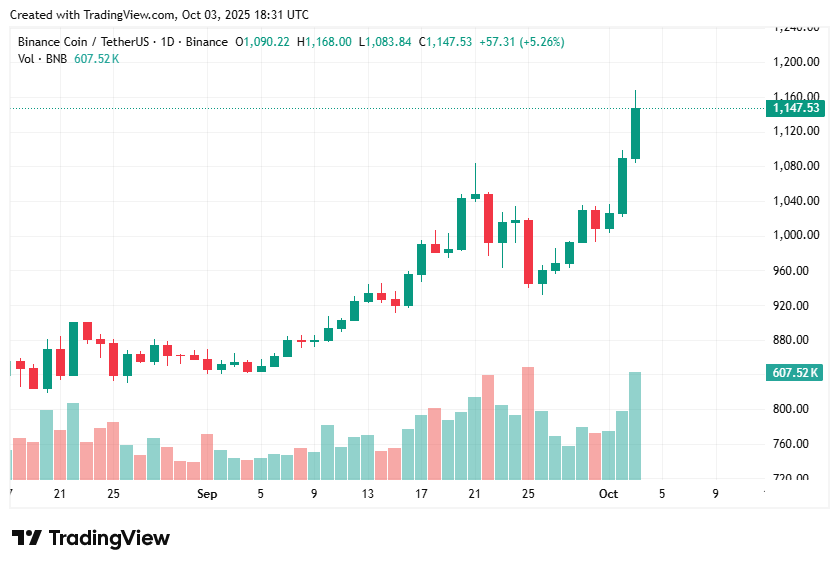Screen dimensions: 839x568
Task: Click the 1,000.00 price axis label
Action: click(x=796, y=235)
